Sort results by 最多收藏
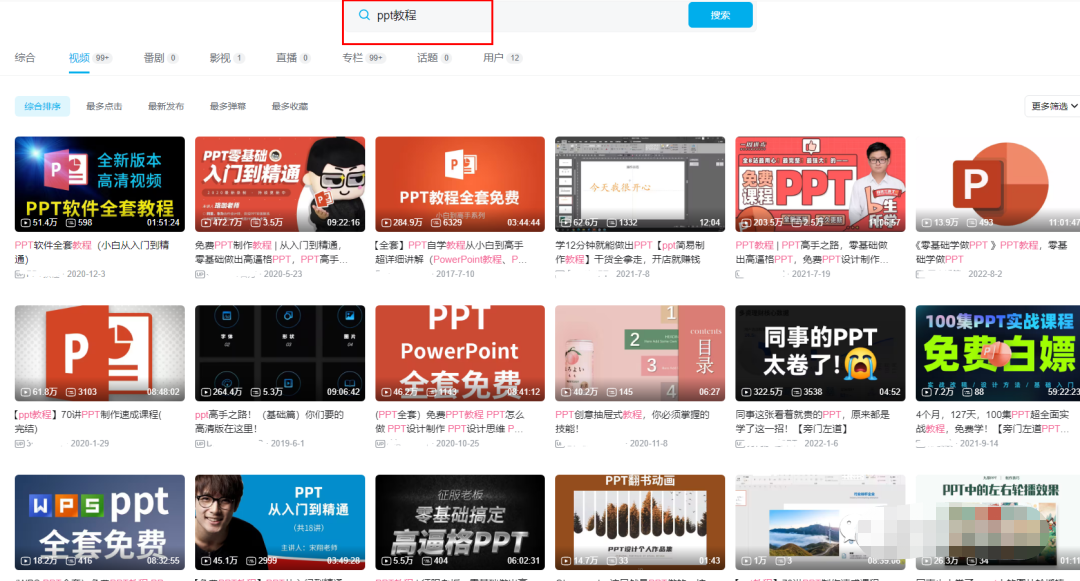 [290, 106]
